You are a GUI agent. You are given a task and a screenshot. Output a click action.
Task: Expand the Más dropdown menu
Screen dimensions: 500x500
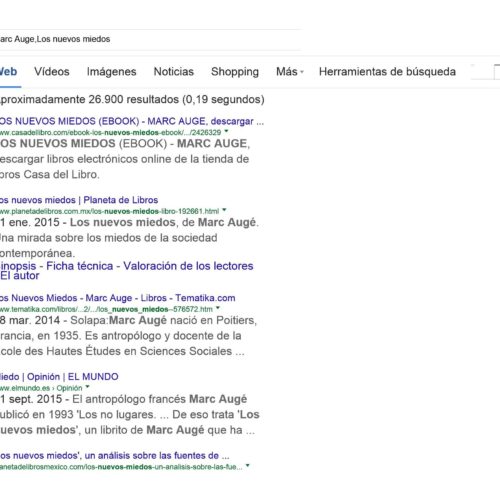coord(289,72)
